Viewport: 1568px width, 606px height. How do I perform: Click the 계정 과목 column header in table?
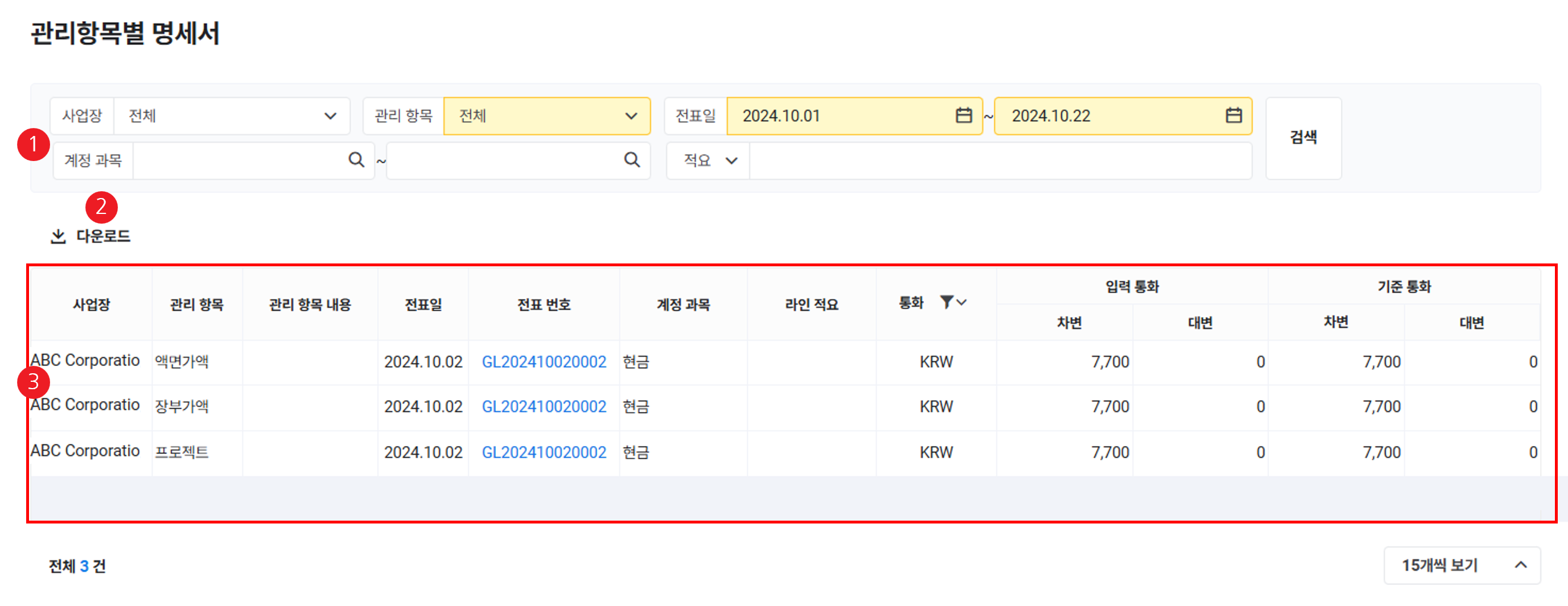pyautogui.click(x=683, y=304)
